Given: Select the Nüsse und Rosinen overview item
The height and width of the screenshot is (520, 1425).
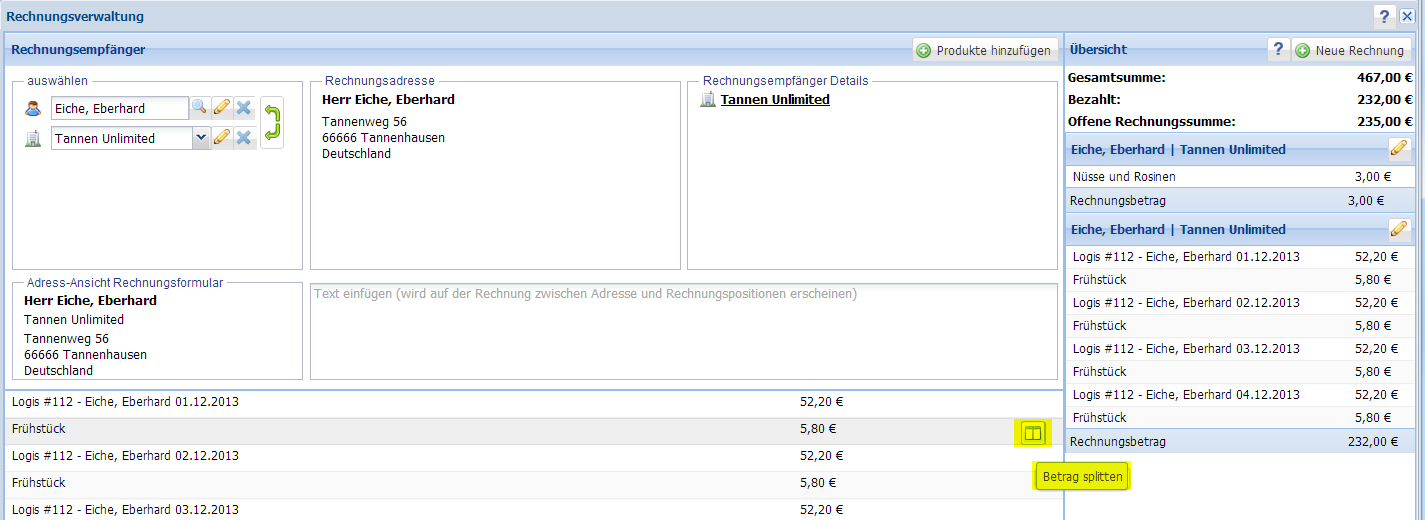Looking at the screenshot, I should 1124,177.
